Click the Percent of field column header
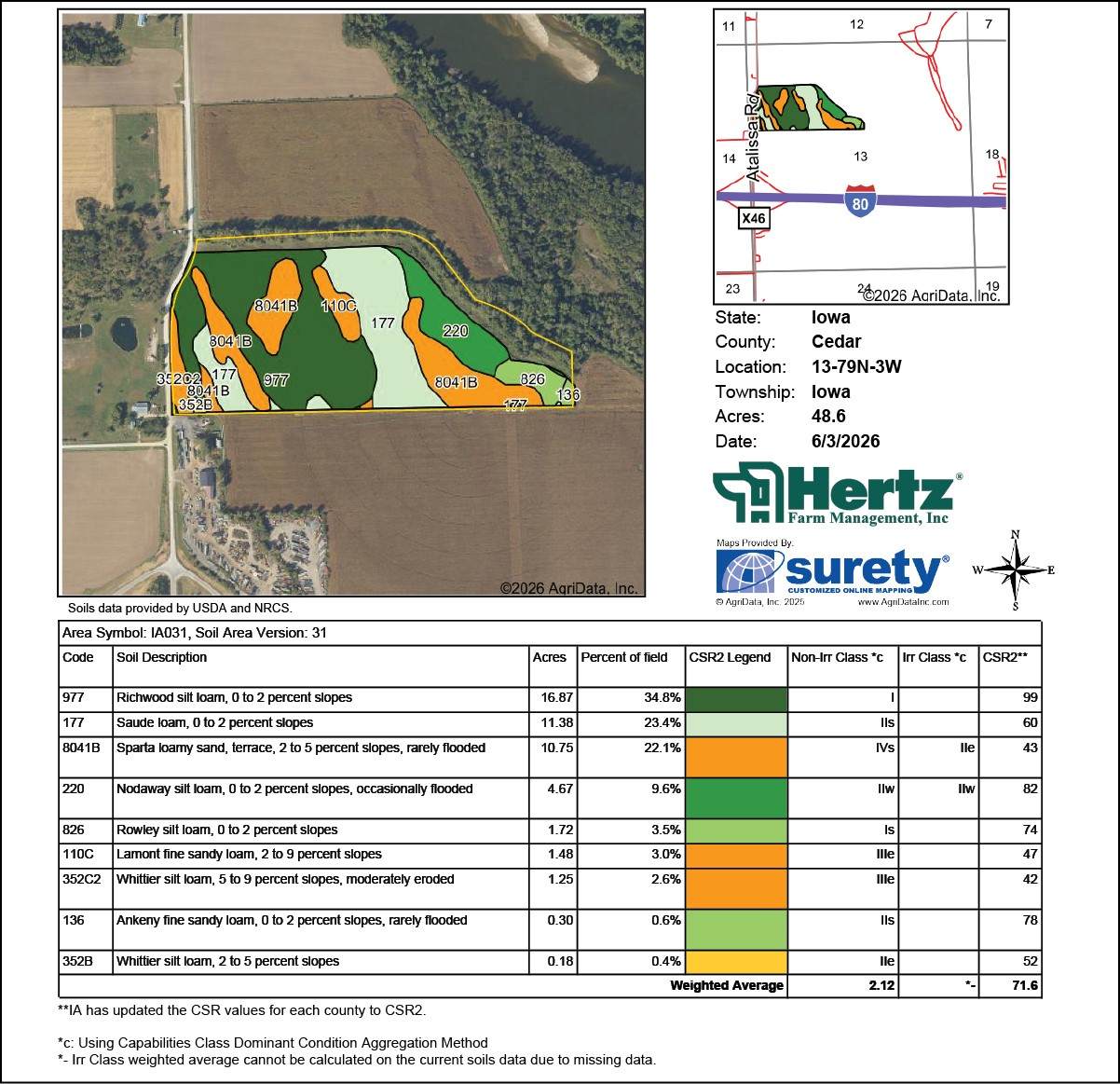This screenshot has width=1120, height=1084. coord(624,657)
